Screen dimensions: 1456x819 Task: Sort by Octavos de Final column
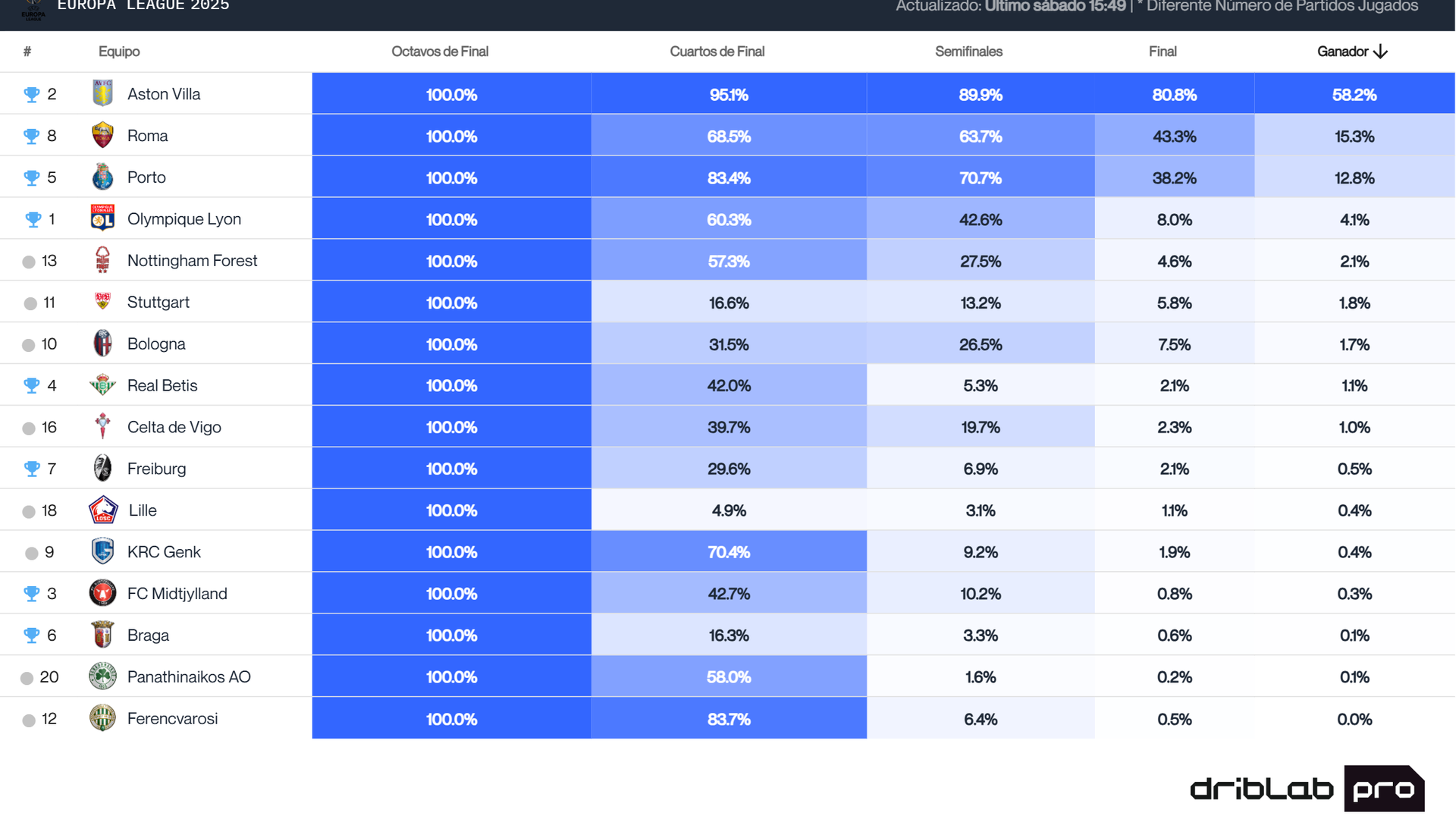point(440,52)
